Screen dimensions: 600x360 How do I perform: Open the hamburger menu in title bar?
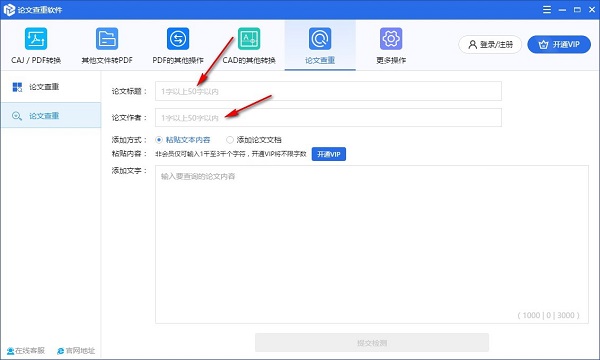[x=547, y=10]
